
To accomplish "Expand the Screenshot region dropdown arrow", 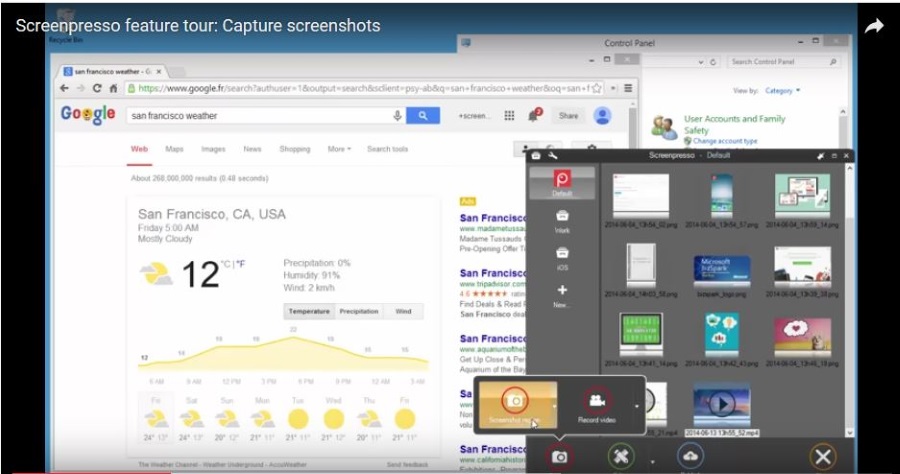I will coord(554,406).
